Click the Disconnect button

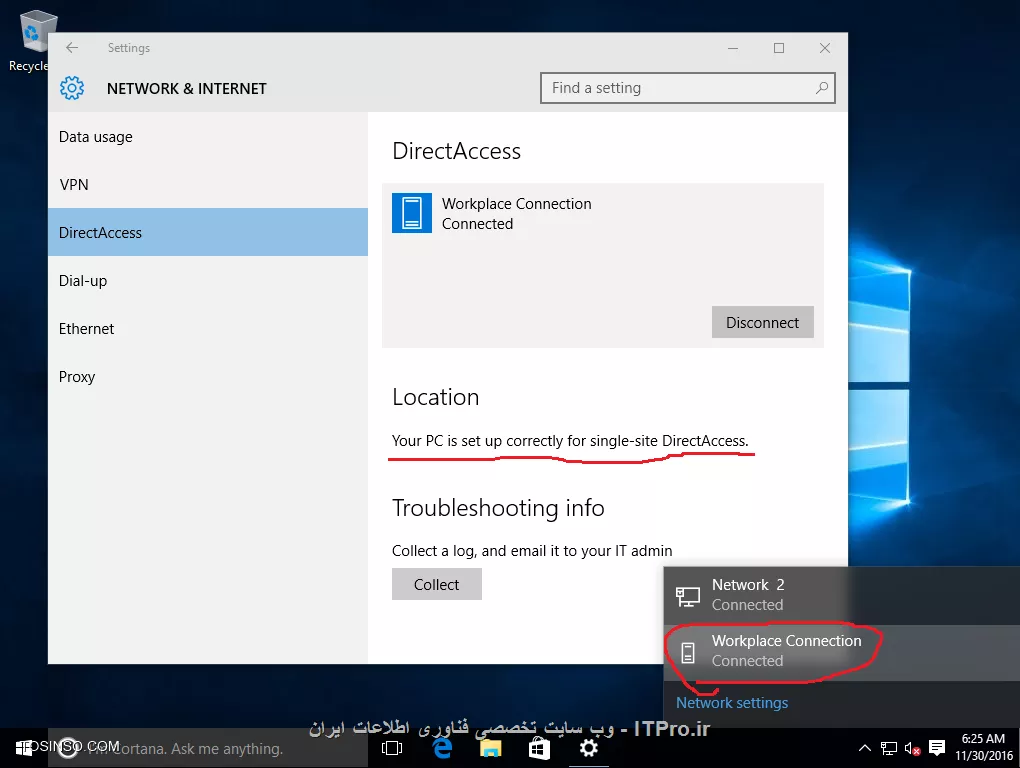pyautogui.click(x=762, y=322)
